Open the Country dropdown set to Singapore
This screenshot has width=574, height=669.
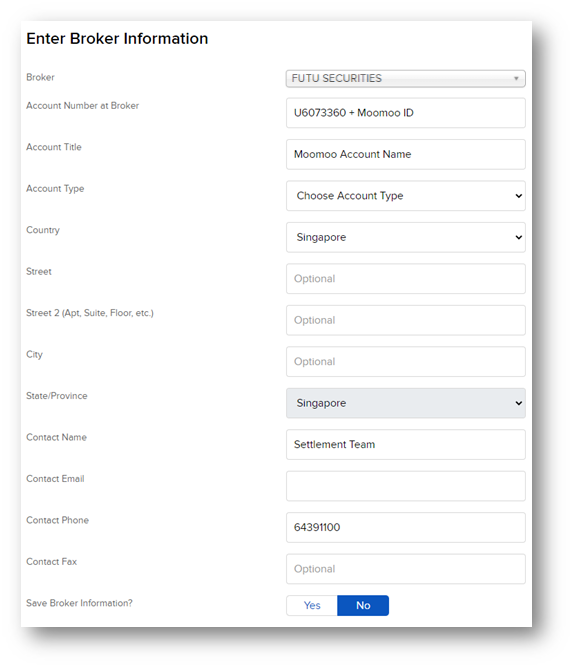pyautogui.click(x=405, y=237)
